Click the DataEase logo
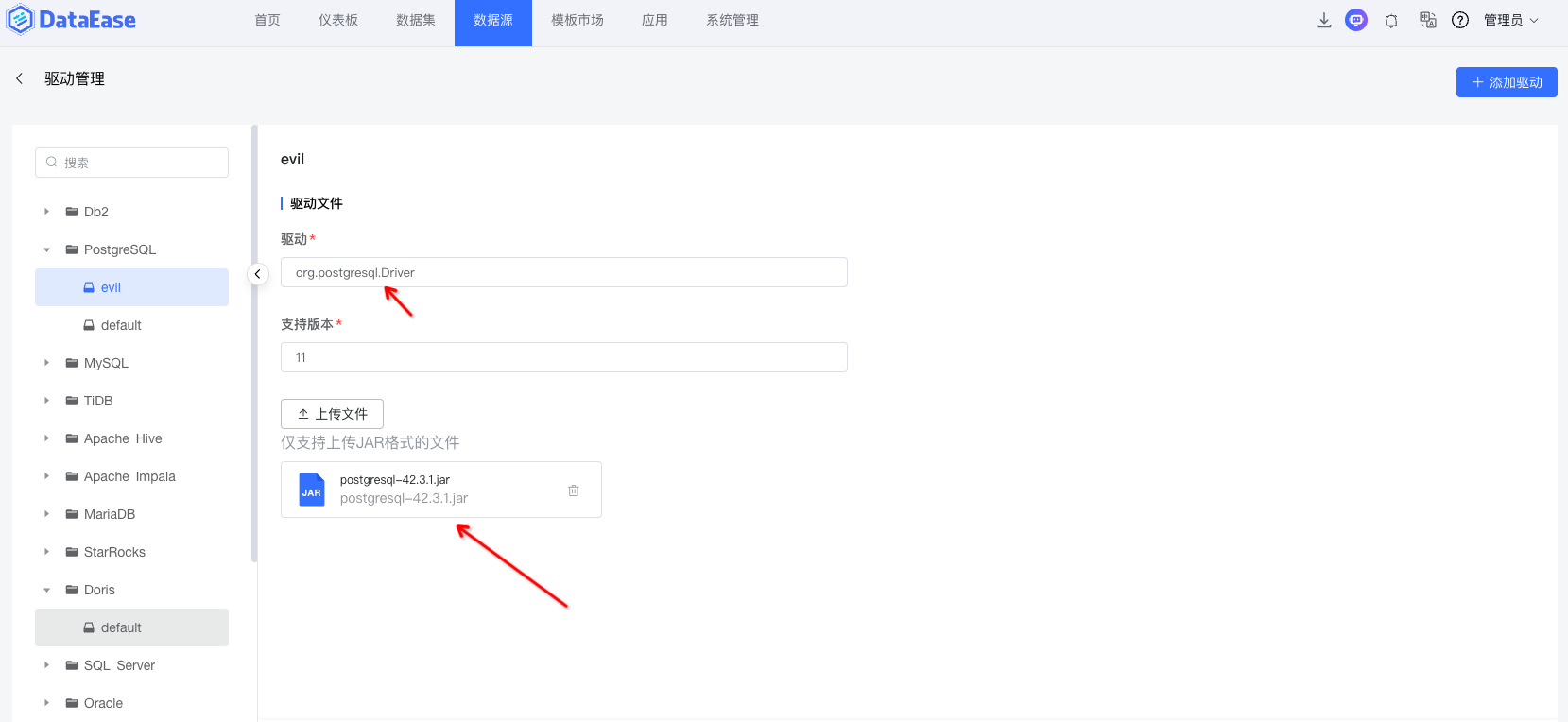Viewport: 1568px width, 722px height. pyautogui.click(x=72, y=20)
